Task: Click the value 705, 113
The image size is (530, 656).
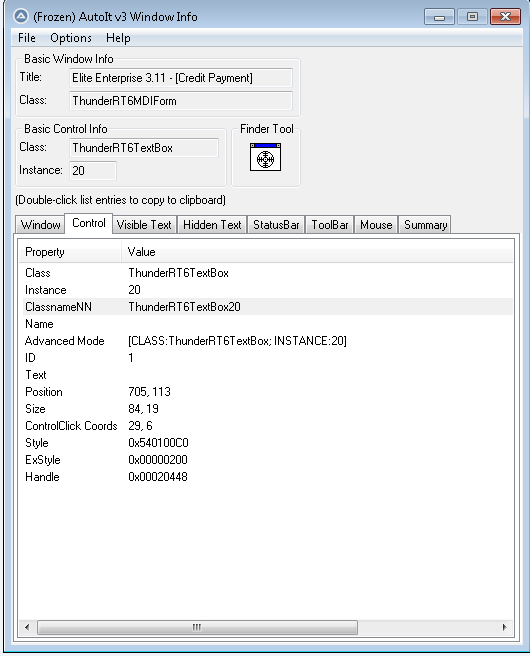Action: tap(149, 392)
